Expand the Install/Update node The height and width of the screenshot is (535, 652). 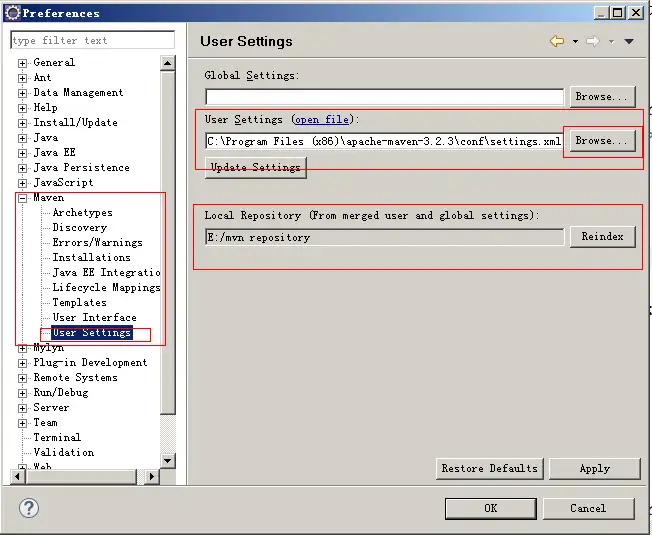[x=22, y=123]
